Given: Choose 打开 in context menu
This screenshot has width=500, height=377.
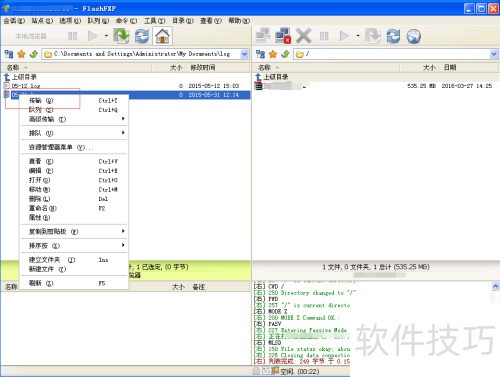Looking at the screenshot, I should (x=74, y=180).
